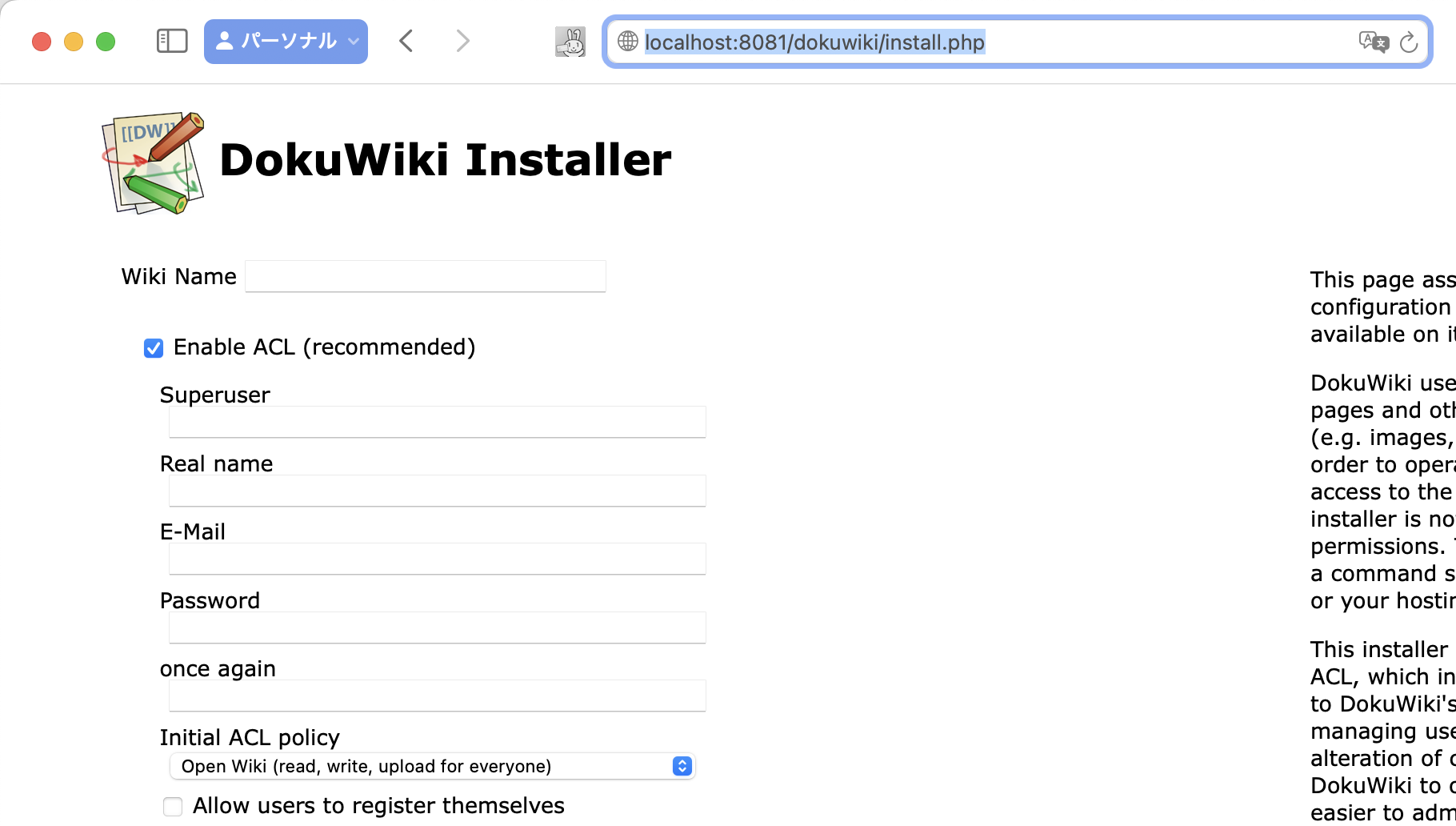Check 'Allow users to register themselves'
This screenshot has height=826, width=1456.
tap(173, 807)
